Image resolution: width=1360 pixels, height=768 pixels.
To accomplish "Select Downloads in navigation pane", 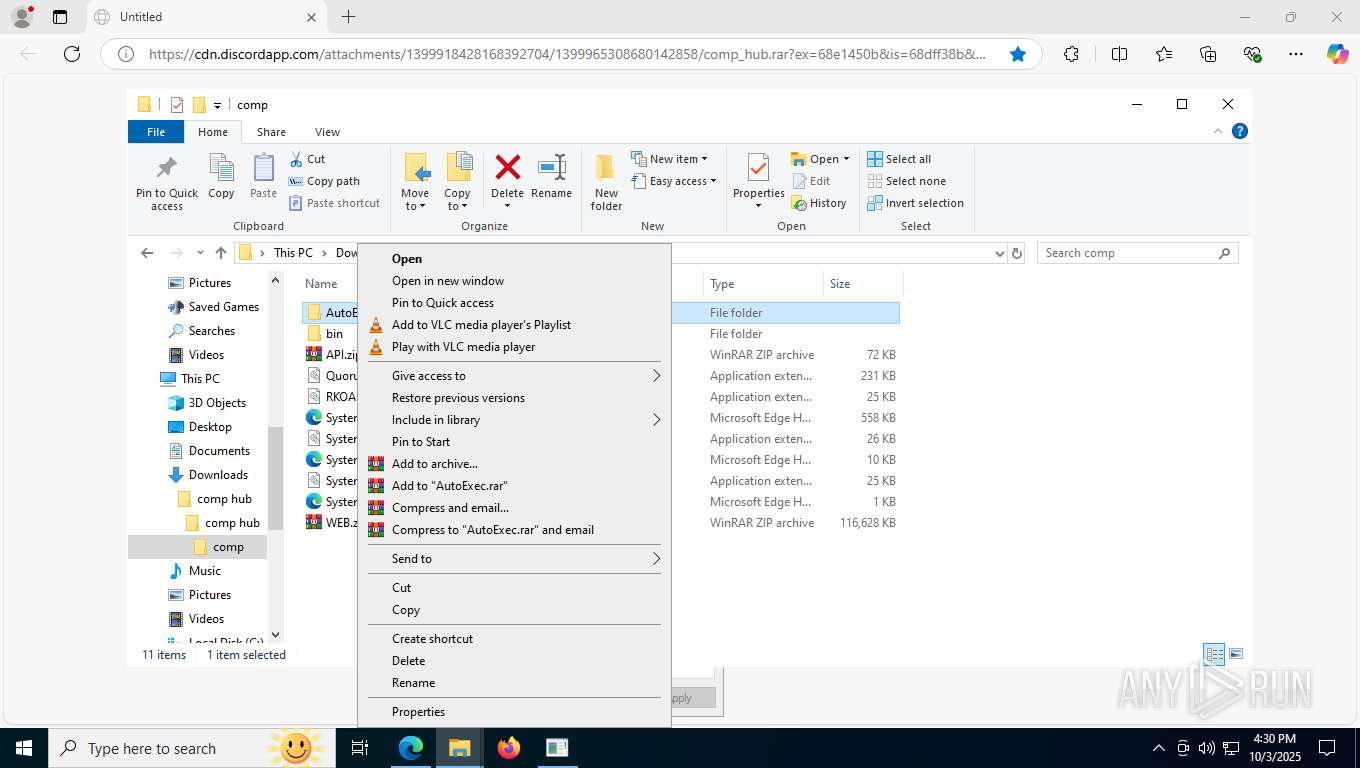I will (207, 475).
